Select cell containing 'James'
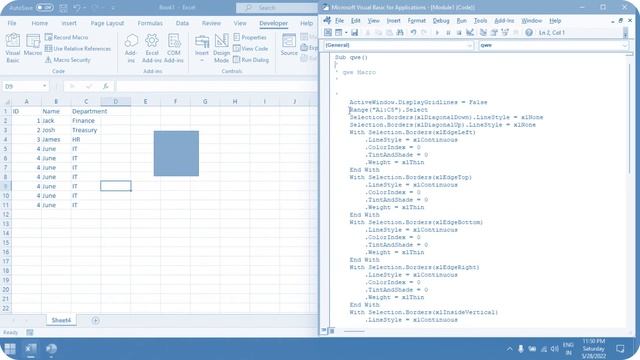640x360 pixels. click(x=56, y=140)
